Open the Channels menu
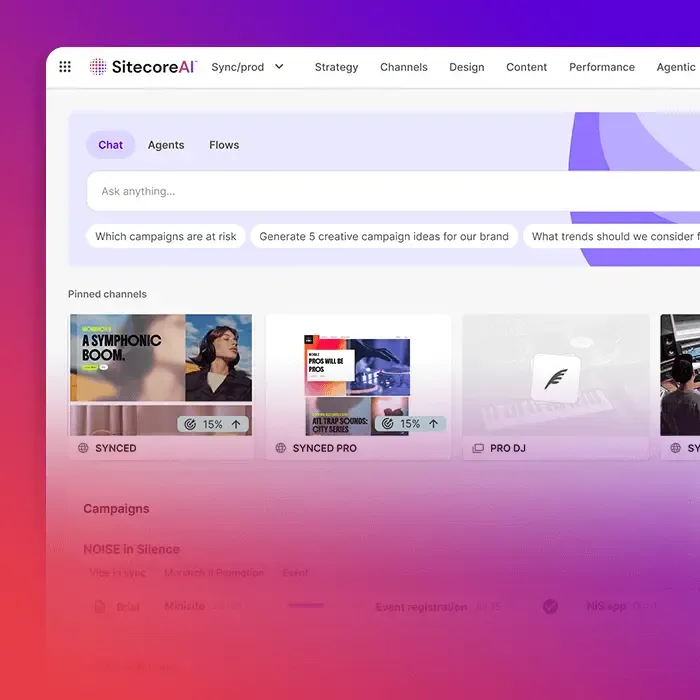 pos(404,67)
